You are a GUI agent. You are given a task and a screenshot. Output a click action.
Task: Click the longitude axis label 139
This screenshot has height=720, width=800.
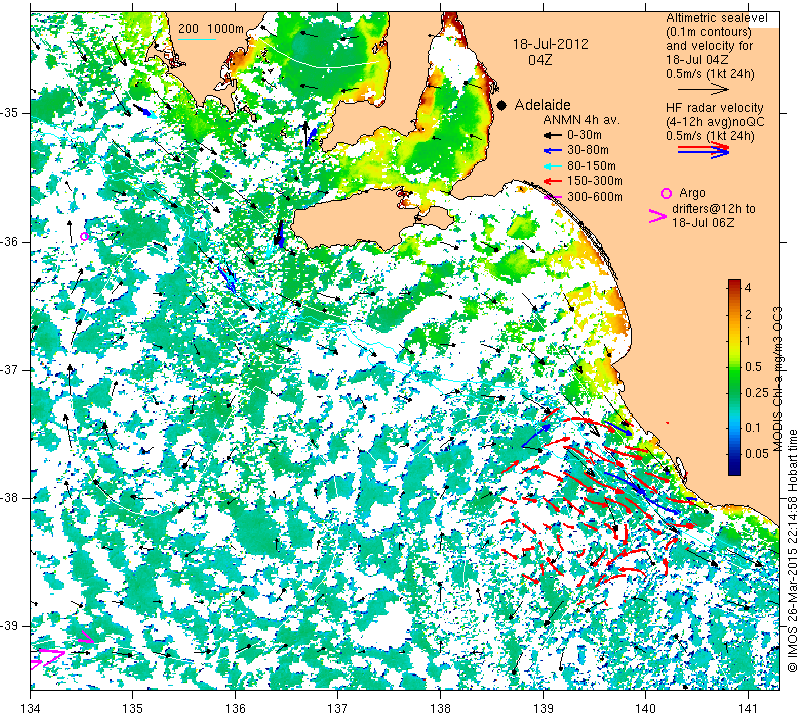(x=543, y=709)
